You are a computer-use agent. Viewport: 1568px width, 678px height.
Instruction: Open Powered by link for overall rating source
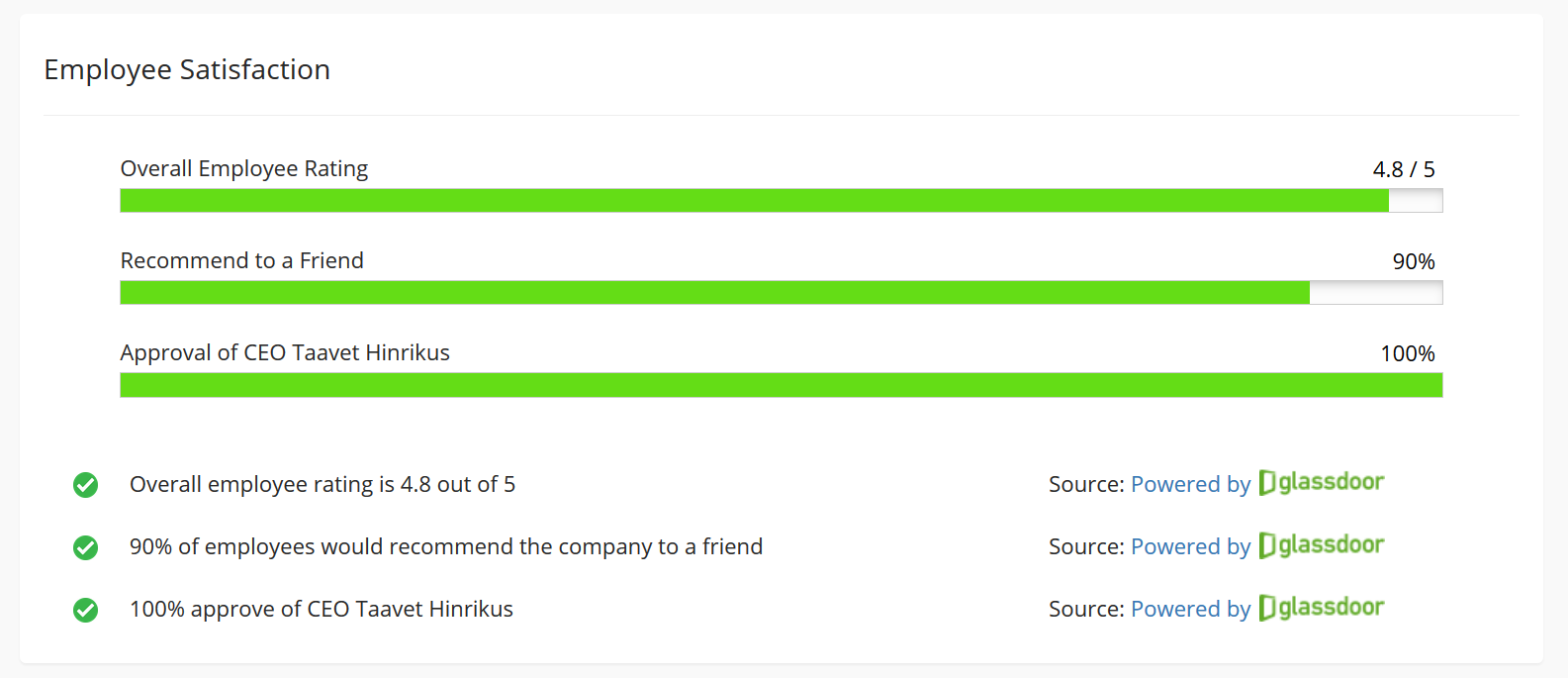[x=1190, y=484]
